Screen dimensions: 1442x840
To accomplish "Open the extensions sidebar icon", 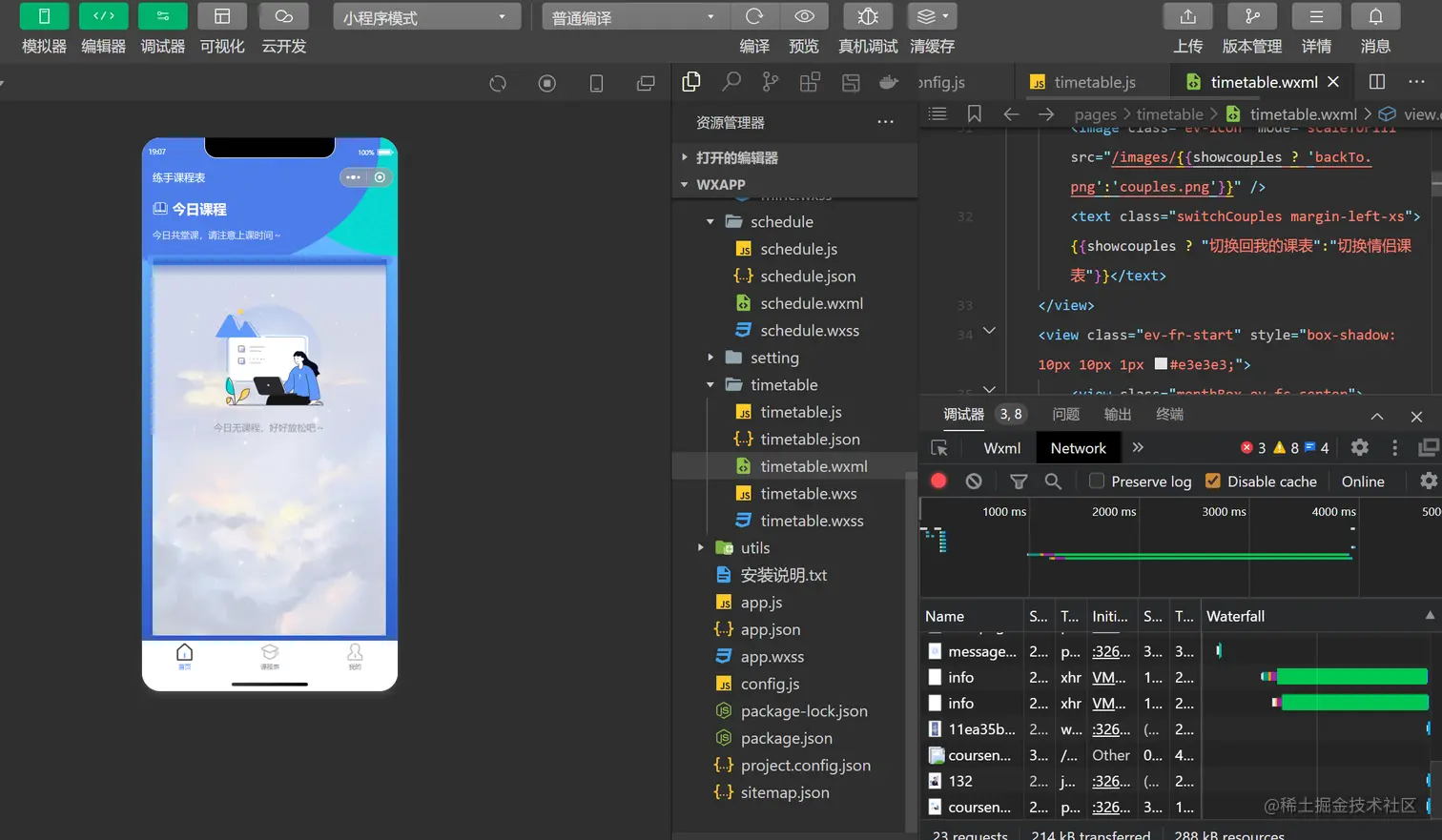I will click(810, 82).
